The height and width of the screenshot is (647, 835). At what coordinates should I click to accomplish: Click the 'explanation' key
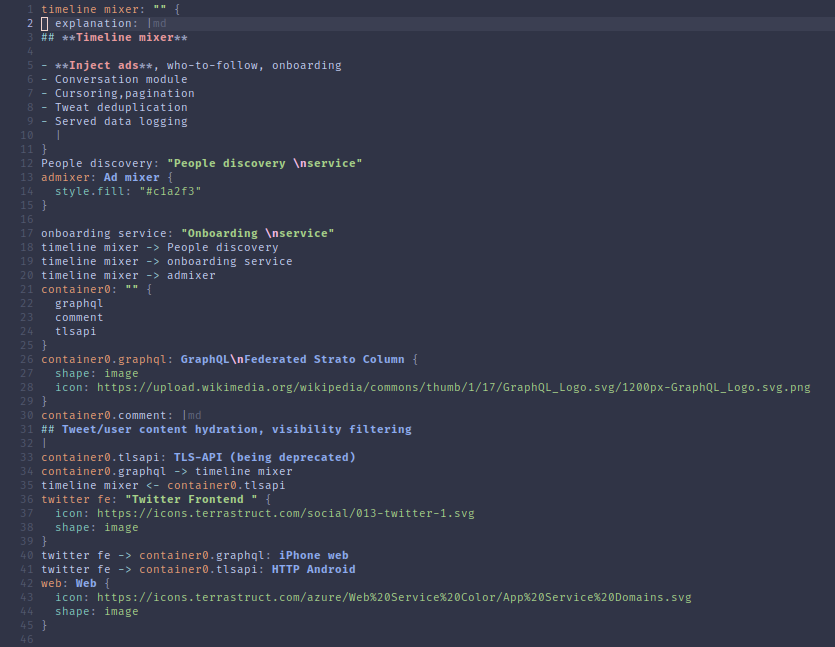click(x=93, y=23)
